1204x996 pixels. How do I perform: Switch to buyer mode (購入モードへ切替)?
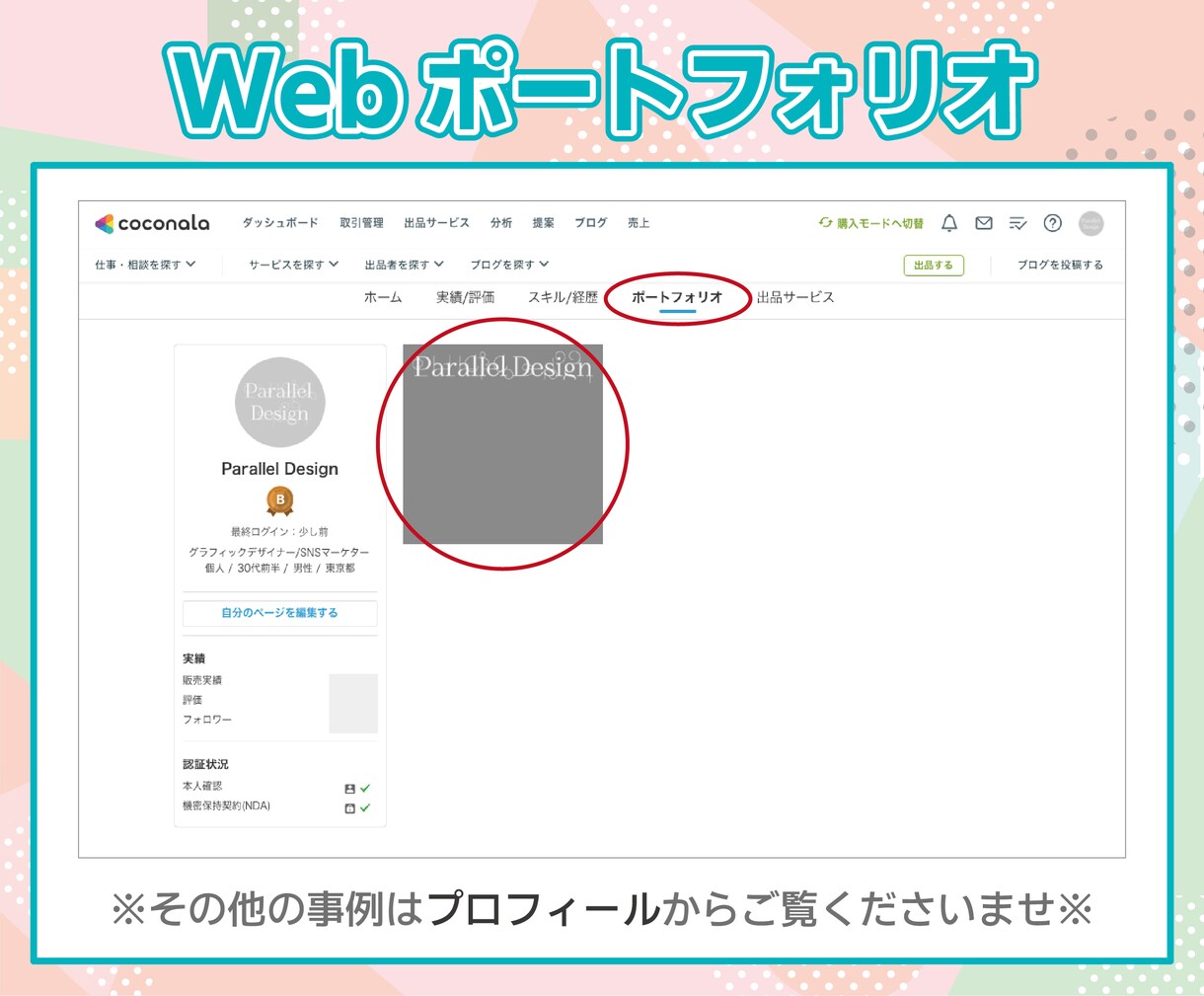click(x=871, y=223)
